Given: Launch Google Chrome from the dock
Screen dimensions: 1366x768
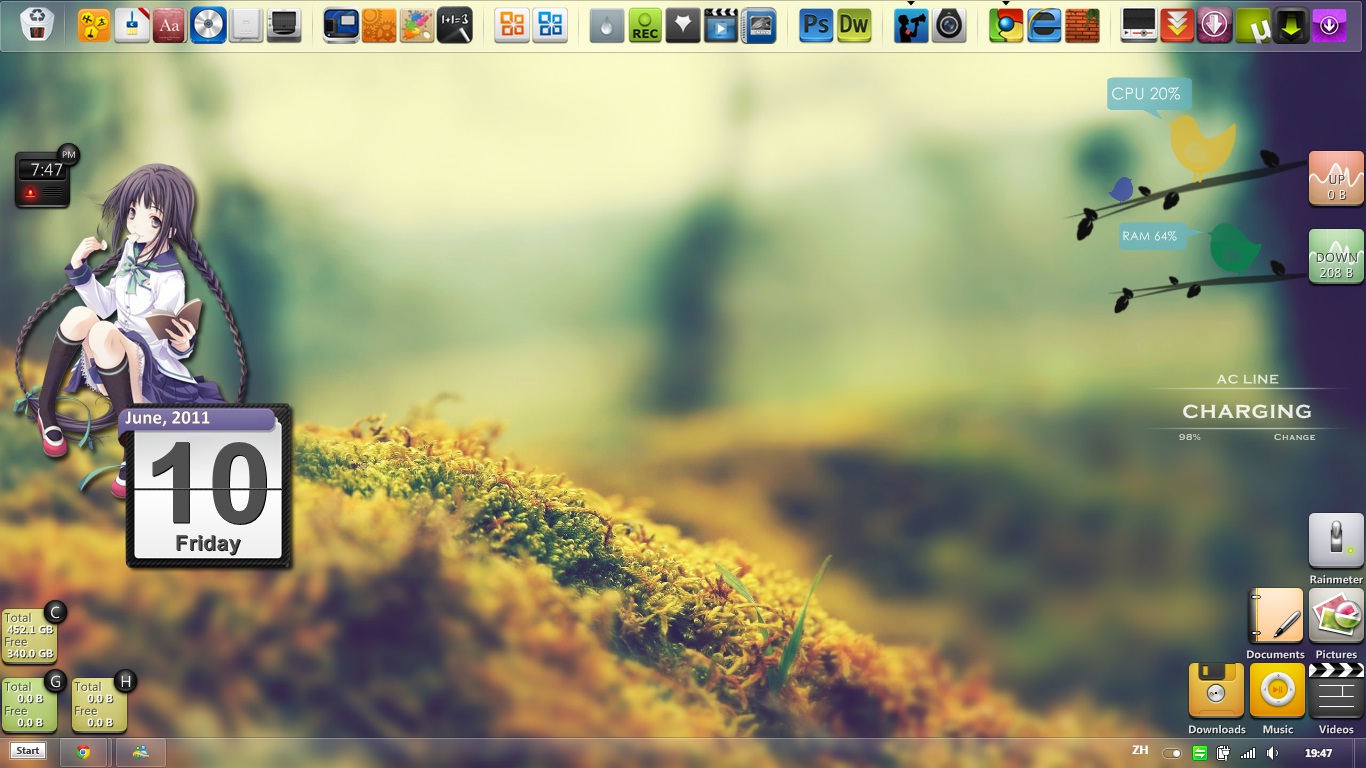Looking at the screenshot, I should [x=1006, y=25].
